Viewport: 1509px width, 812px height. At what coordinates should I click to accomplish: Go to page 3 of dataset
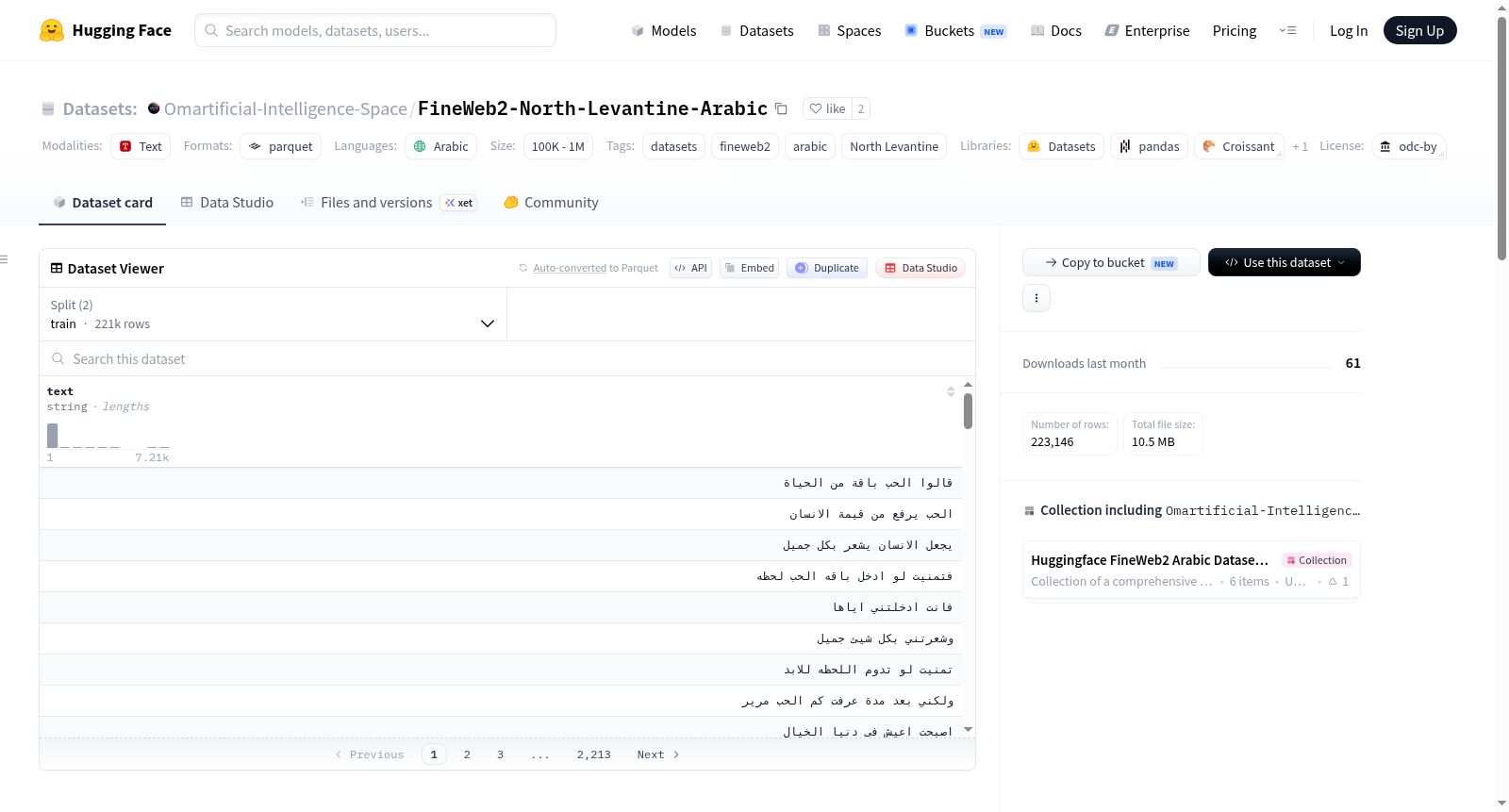(x=500, y=754)
